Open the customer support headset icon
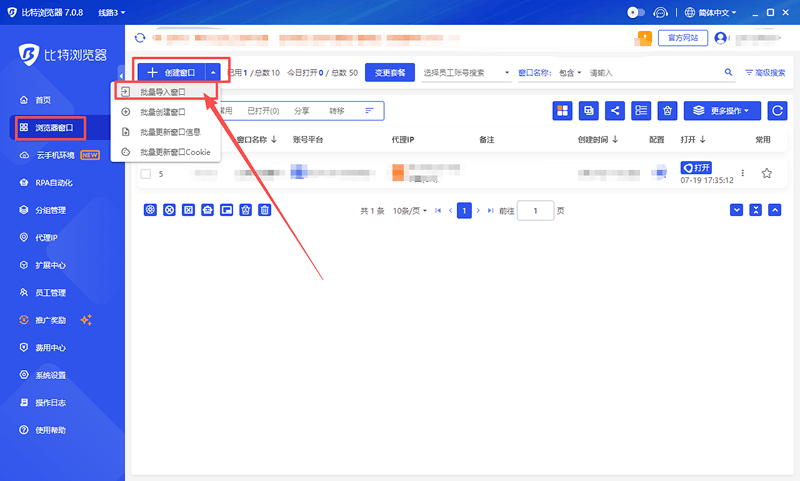 (661, 13)
